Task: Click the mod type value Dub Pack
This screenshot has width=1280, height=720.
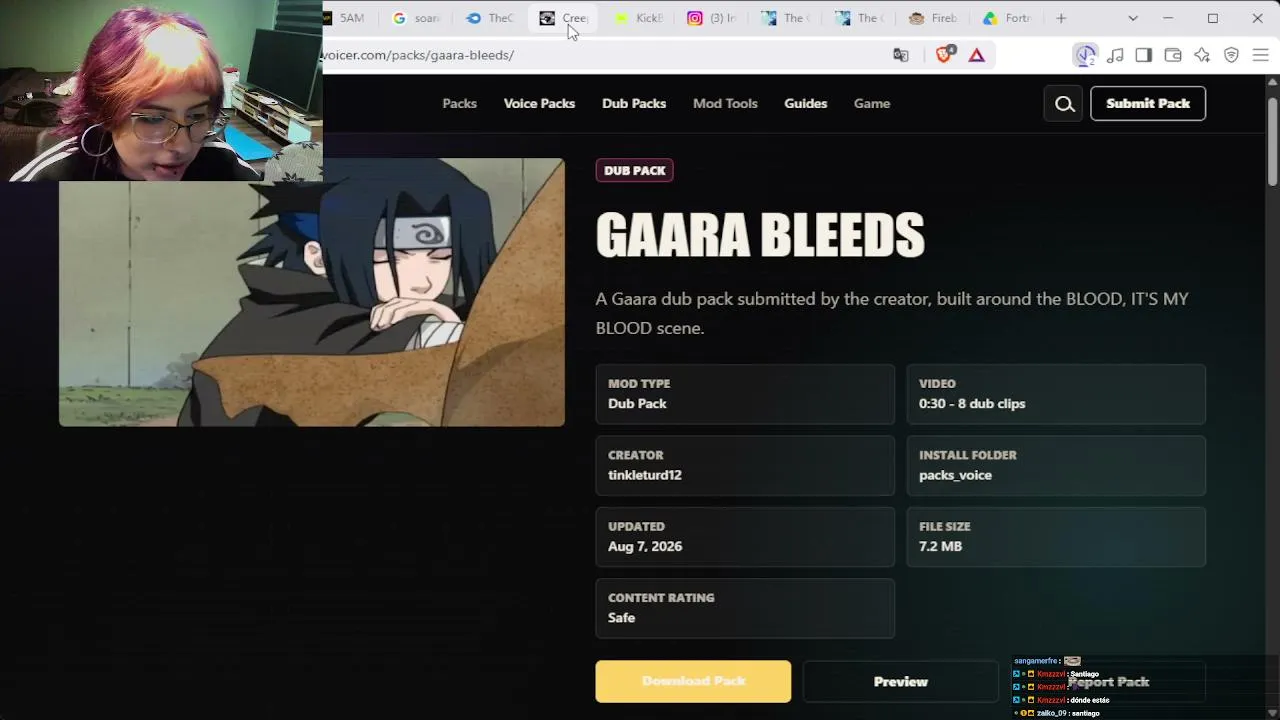Action: click(x=637, y=403)
